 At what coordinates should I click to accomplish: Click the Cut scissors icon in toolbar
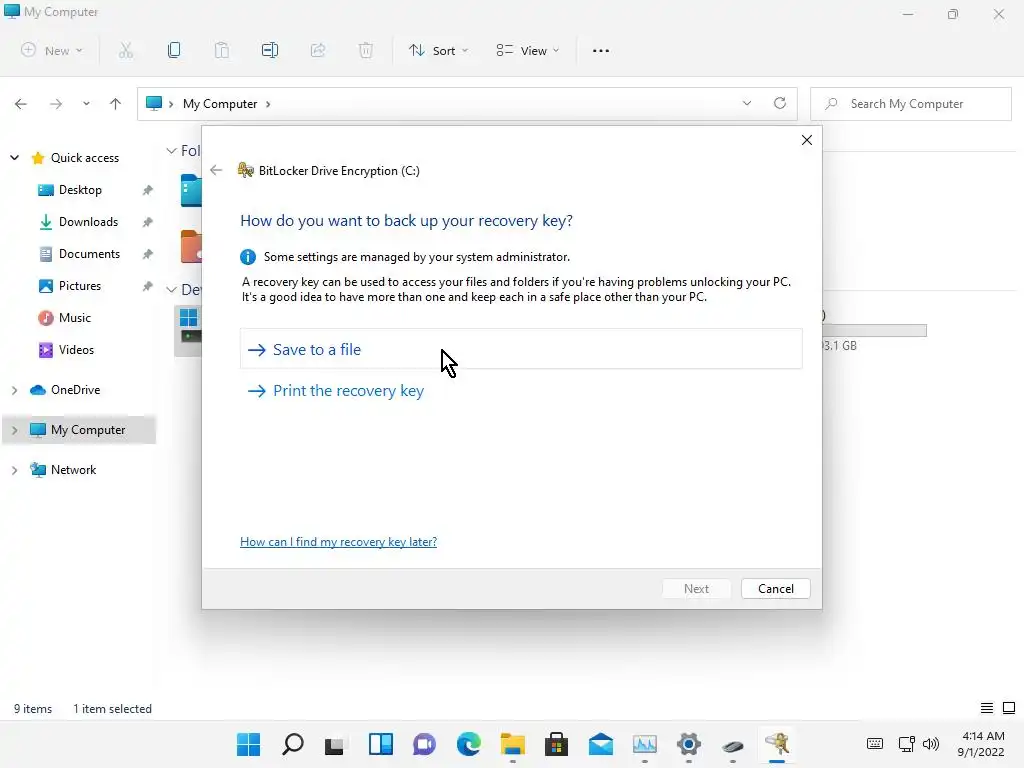click(126, 50)
